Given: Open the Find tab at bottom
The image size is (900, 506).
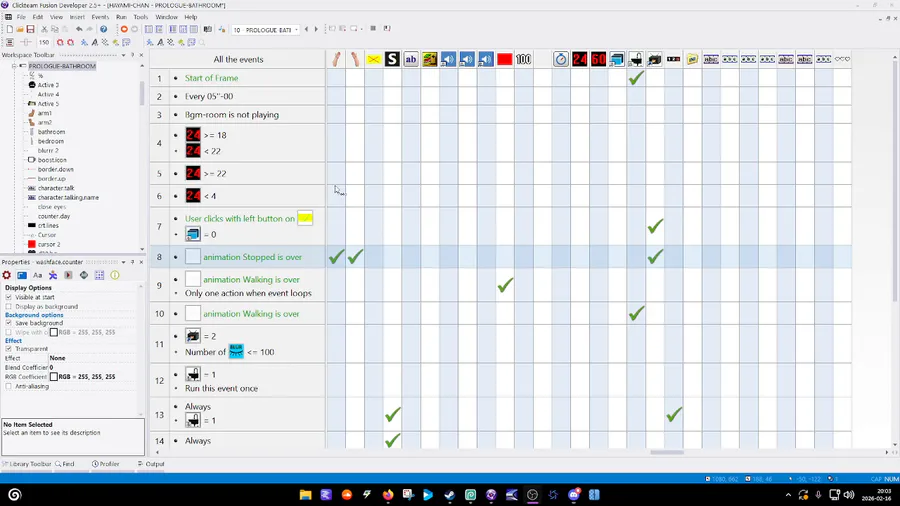Looking at the screenshot, I should (x=65, y=464).
